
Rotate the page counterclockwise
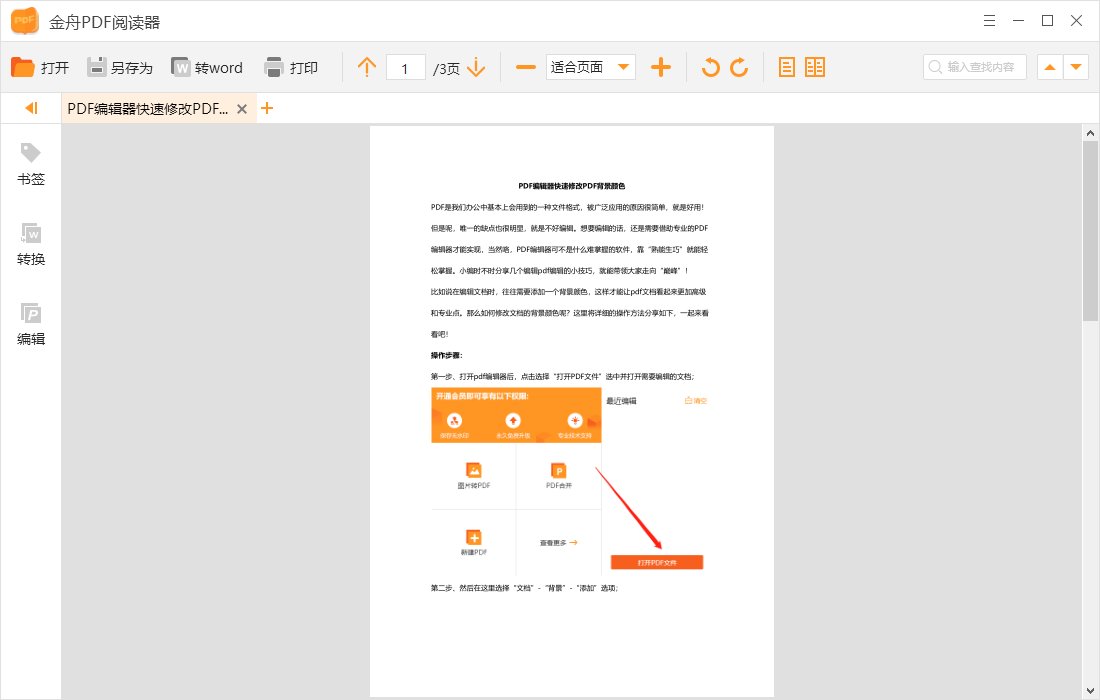(x=710, y=67)
